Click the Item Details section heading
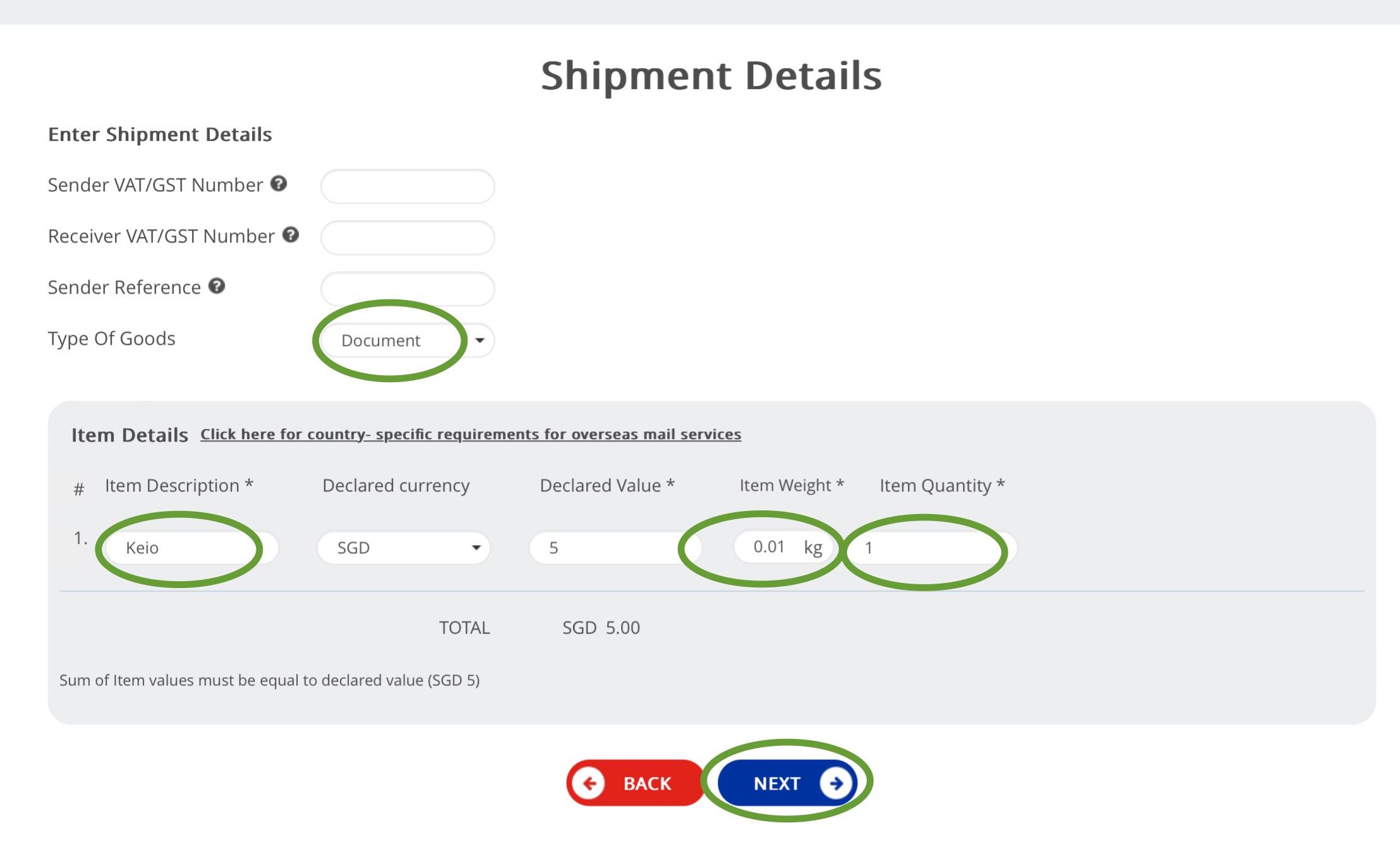 tap(130, 435)
